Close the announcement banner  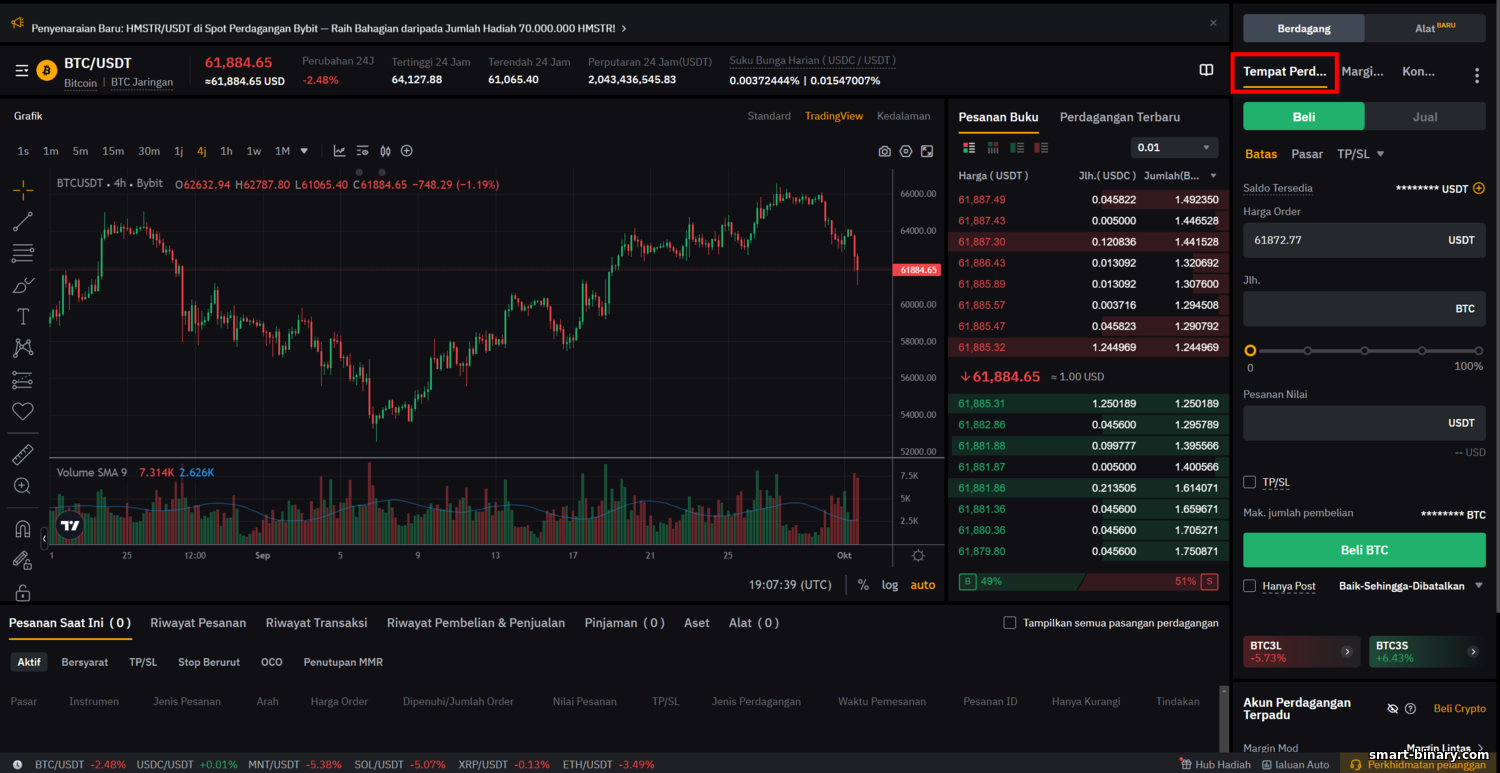(x=1214, y=23)
